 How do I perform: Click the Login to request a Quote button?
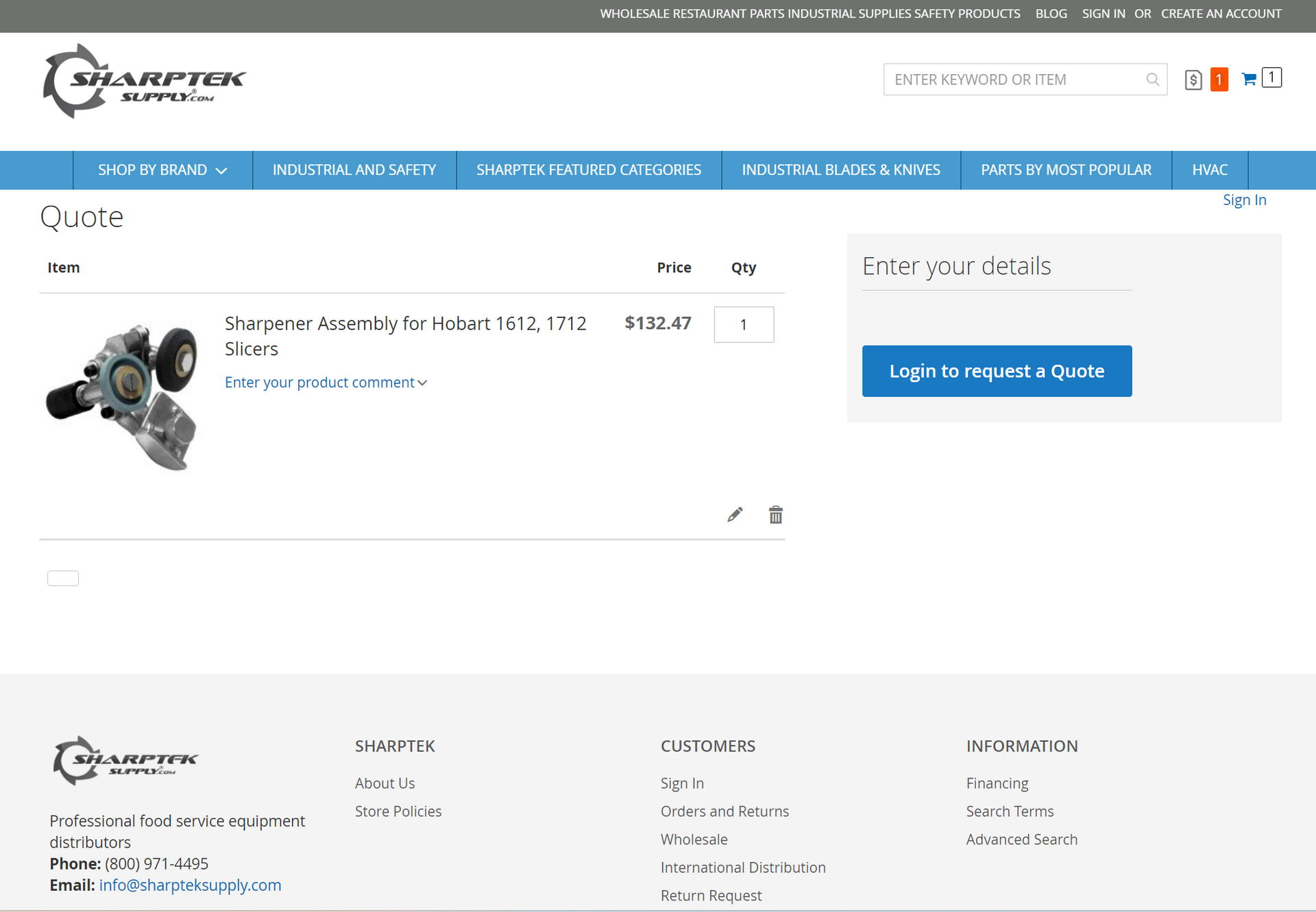997,371
